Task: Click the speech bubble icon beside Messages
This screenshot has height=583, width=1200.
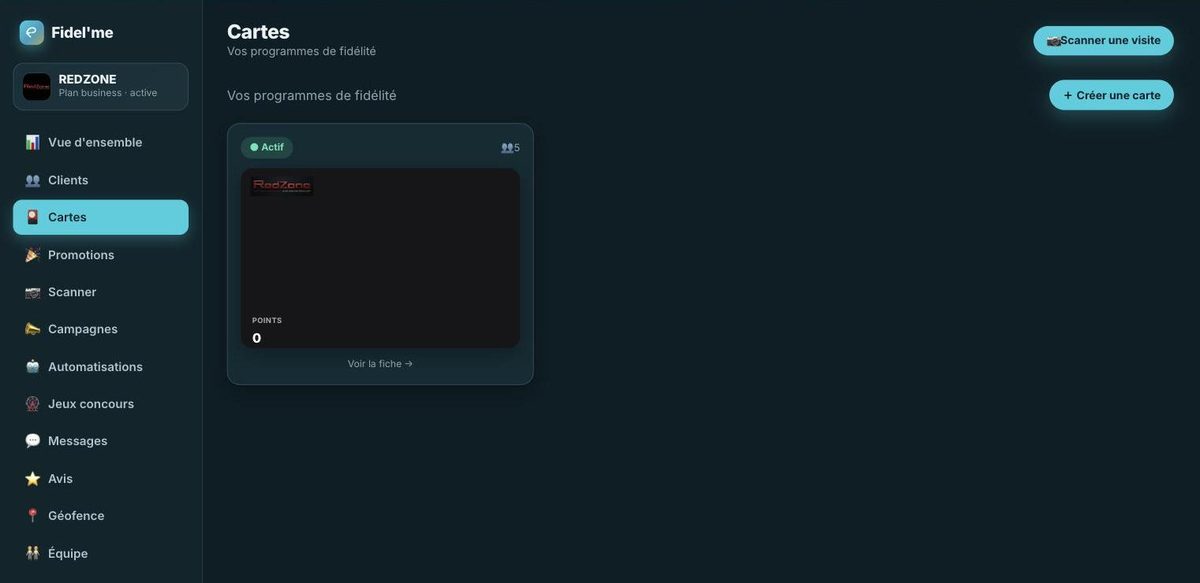Action: [33, 441]
